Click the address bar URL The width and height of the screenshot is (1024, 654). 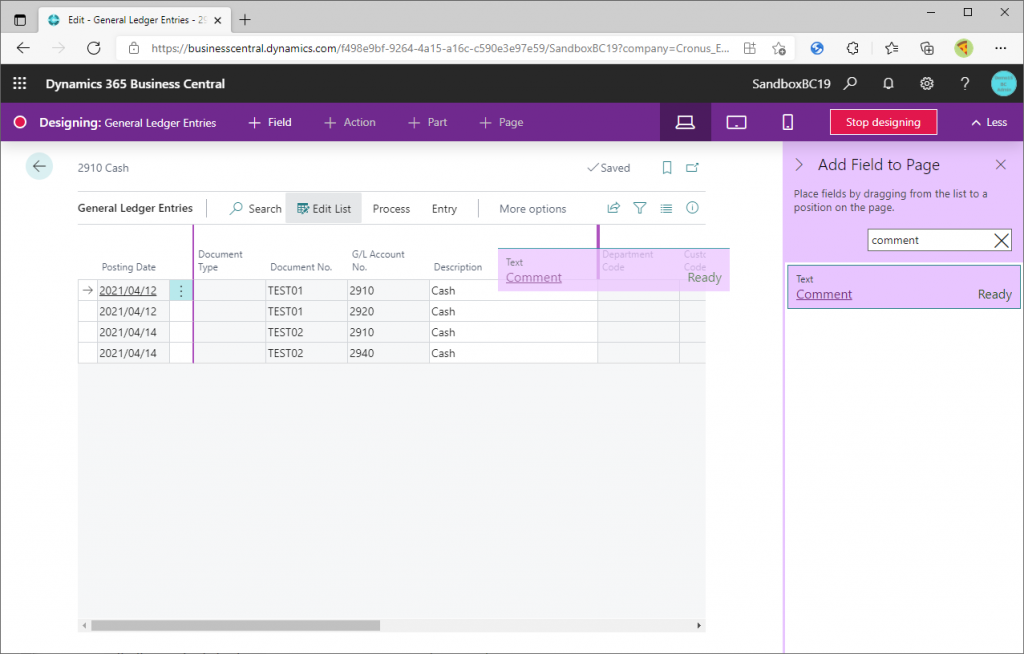coord(440,48)
